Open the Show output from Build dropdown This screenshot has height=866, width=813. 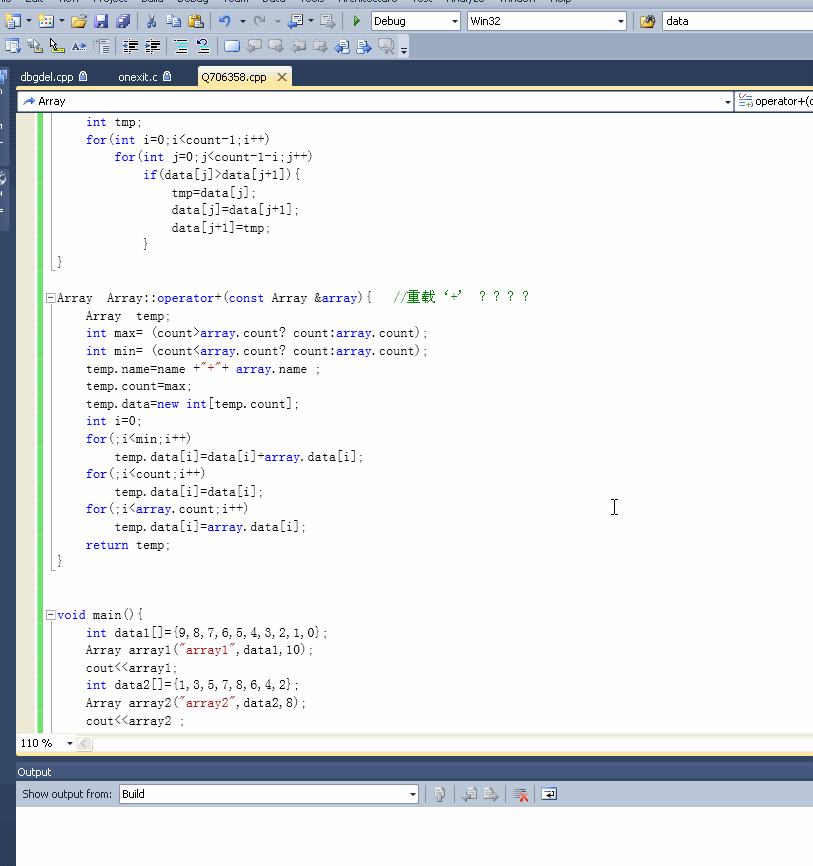pyautogui.click(x=413, y=794)
